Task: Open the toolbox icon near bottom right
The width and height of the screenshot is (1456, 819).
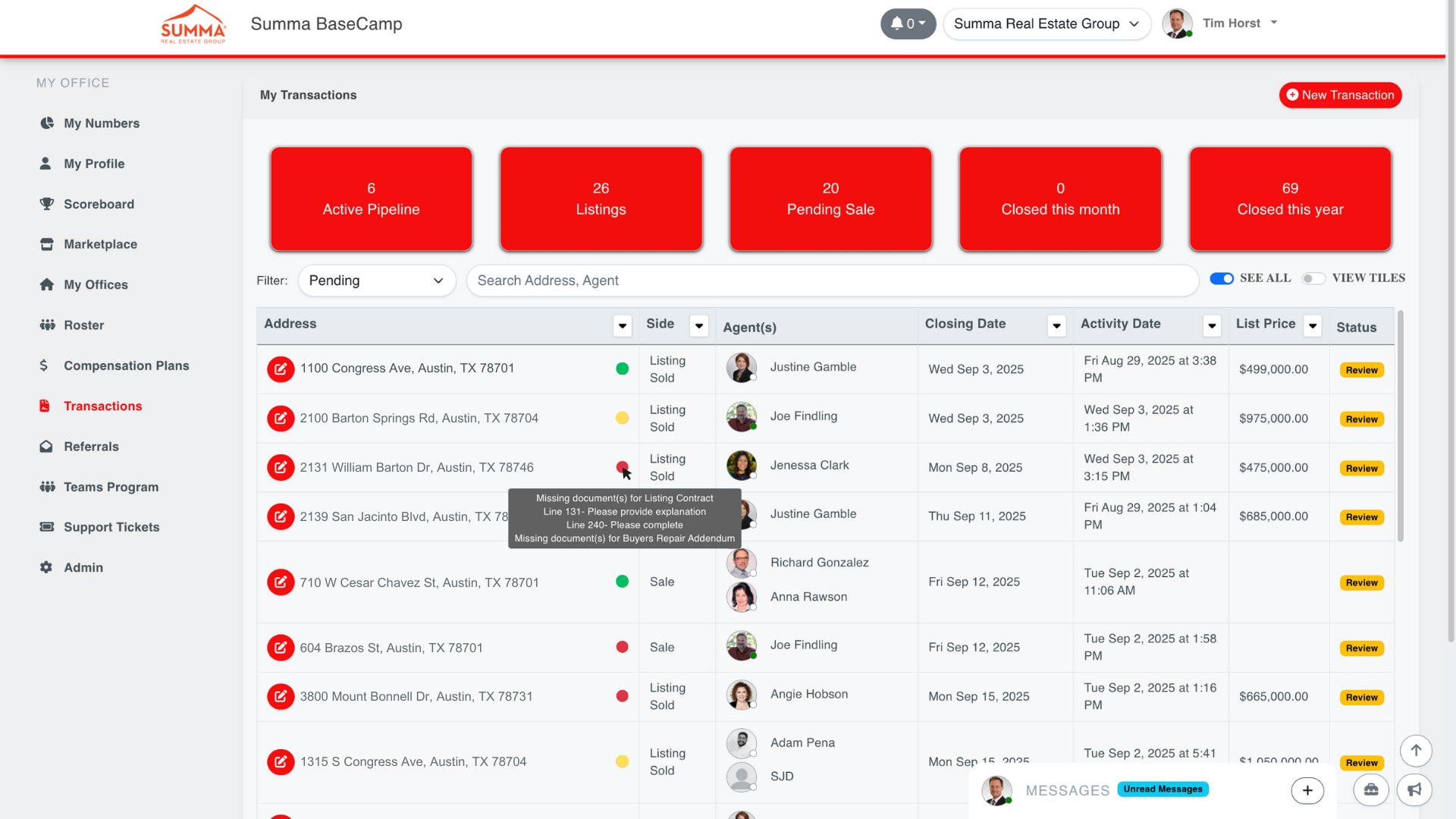Action: point(1371,789)
